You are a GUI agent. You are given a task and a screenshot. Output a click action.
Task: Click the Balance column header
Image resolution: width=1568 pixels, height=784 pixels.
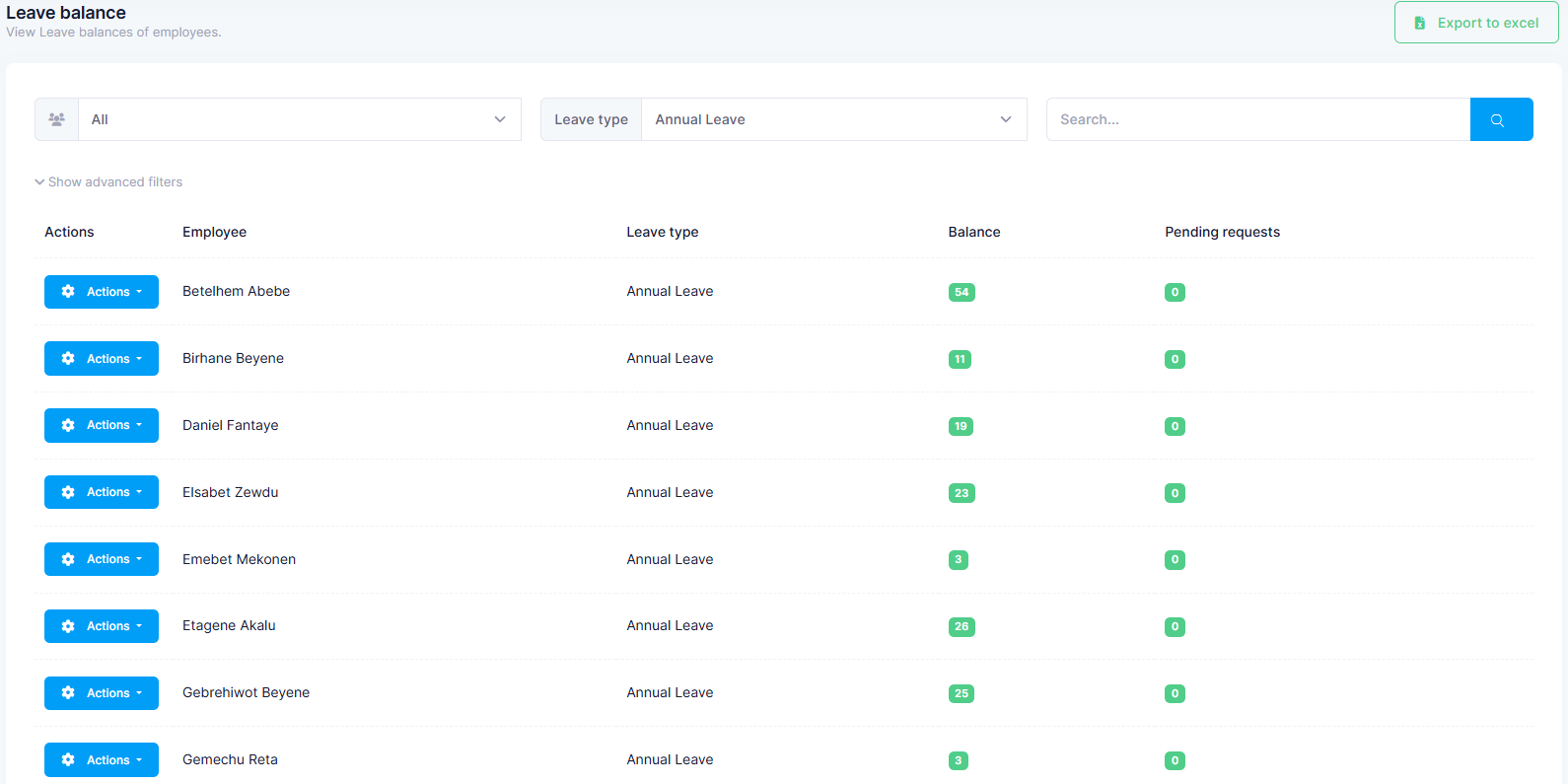tap(973, 232)
